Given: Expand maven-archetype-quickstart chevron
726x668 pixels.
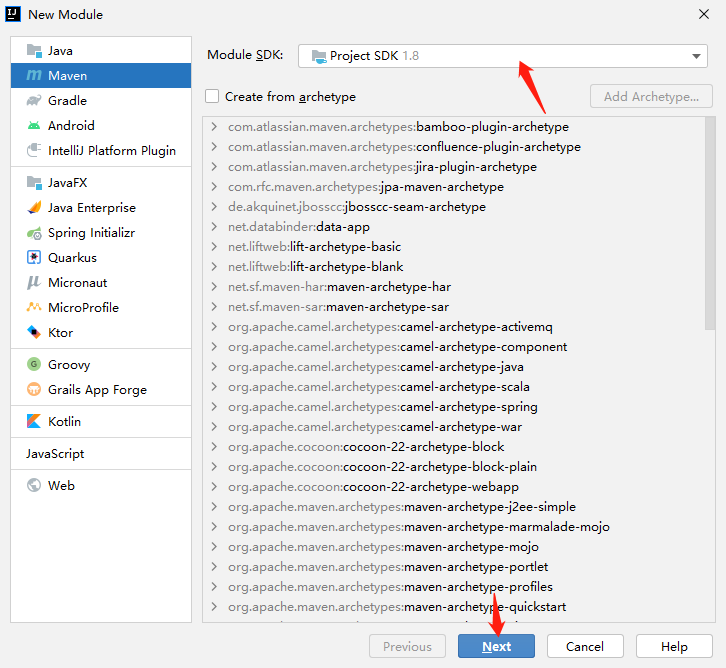Looking at the screenshot, I should point(214,607).
